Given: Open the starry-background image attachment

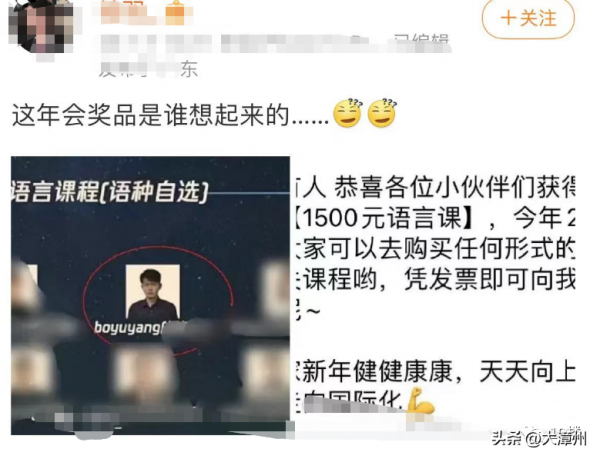Looking at the screenshot, I should click(150, 295).
